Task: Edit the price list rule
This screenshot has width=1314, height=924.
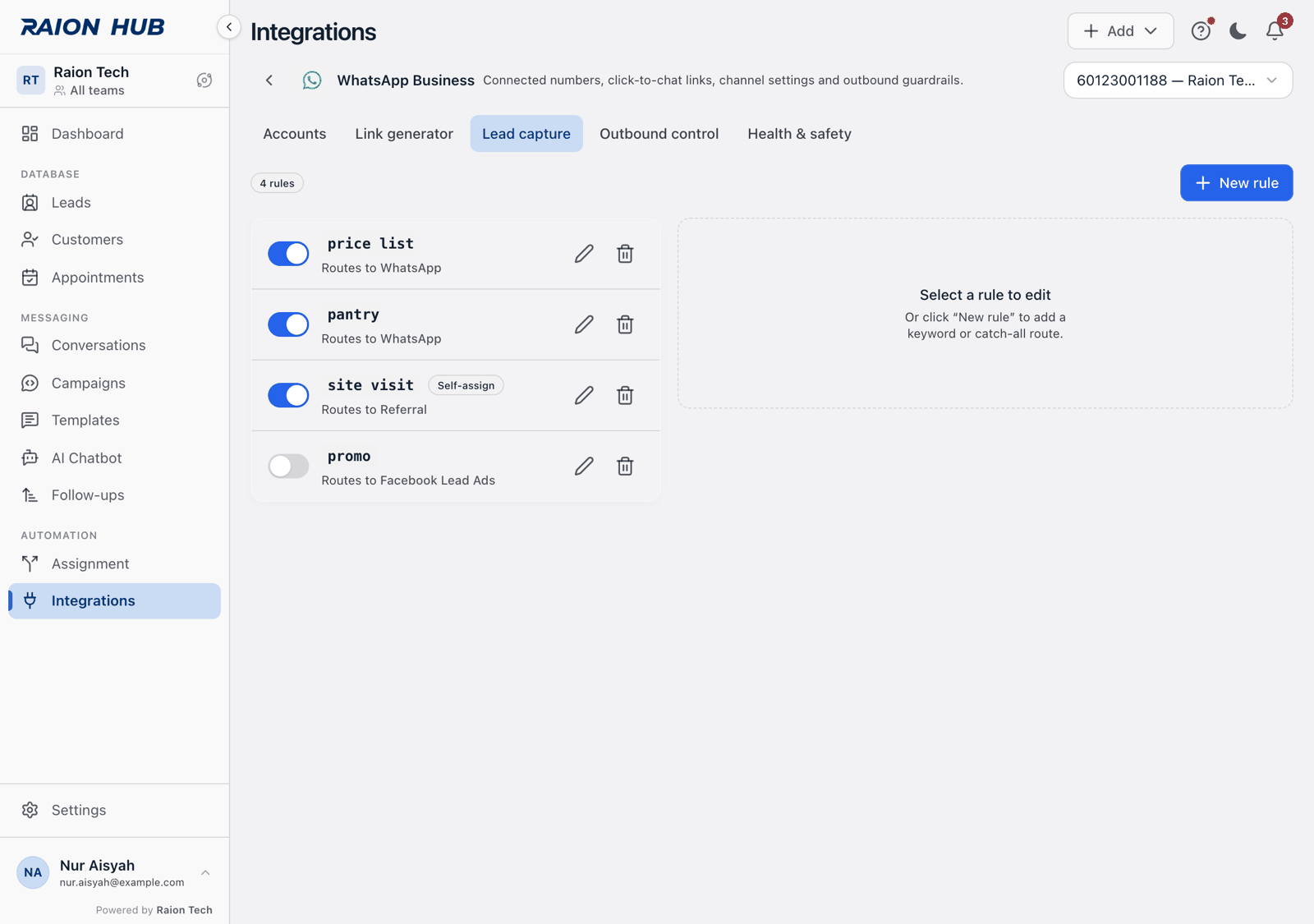Action: tap(584, 254)
